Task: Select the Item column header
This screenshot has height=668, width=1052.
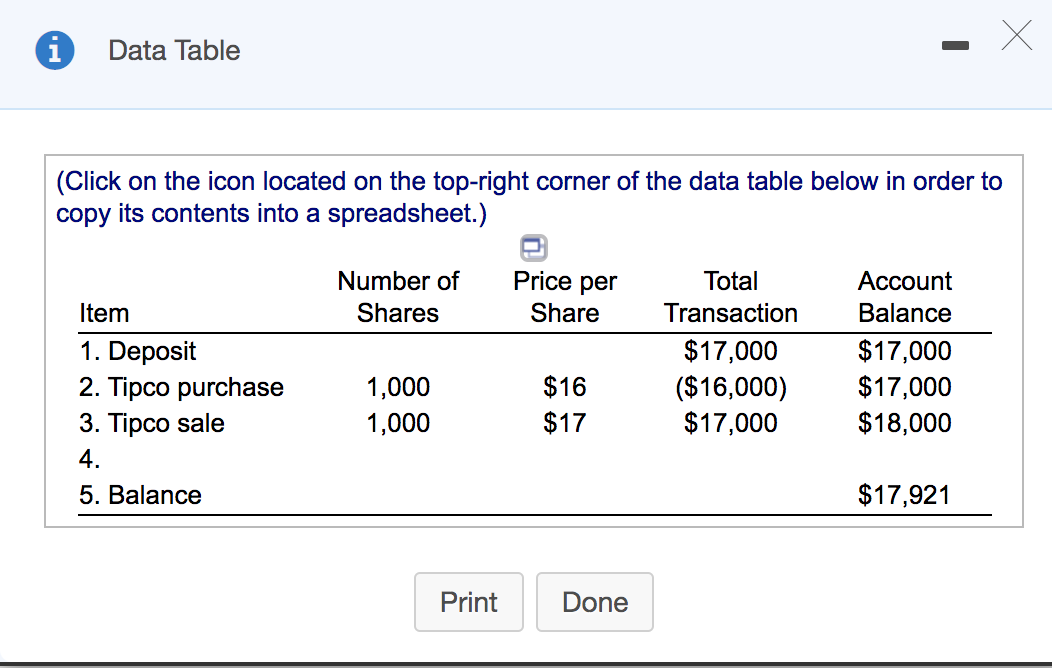Action: pyautogui.click(x=104, y=313)
